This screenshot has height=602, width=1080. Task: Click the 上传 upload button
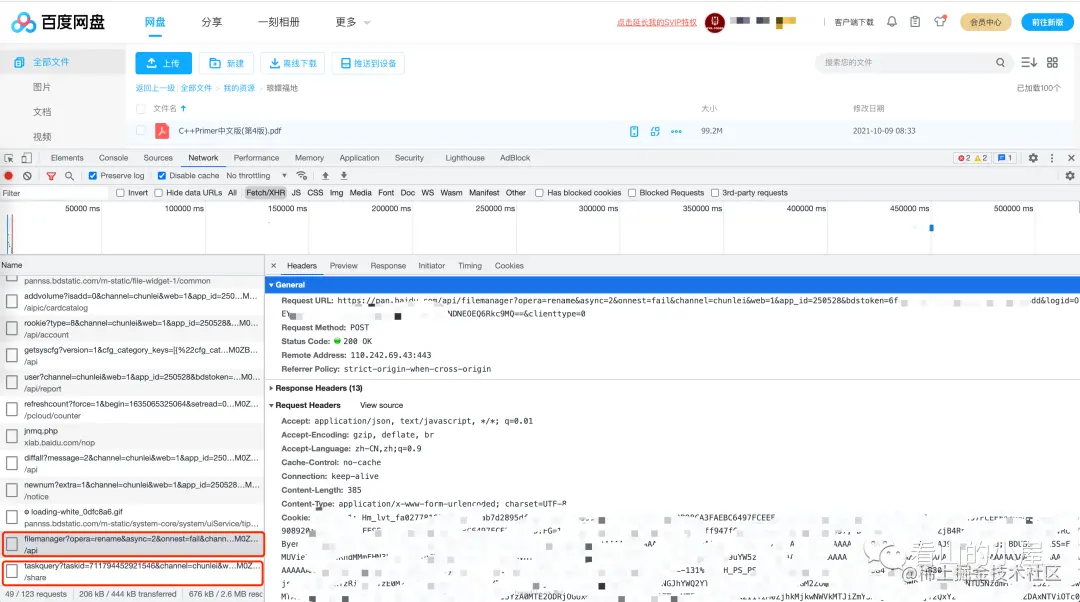(163, 63)
